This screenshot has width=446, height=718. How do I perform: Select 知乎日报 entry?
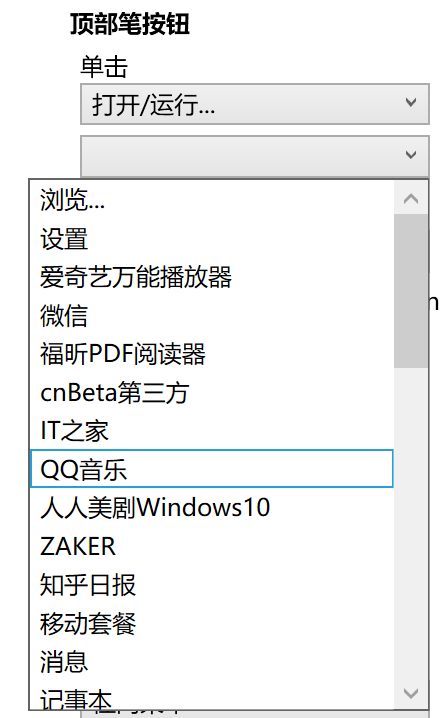[212, 584]
